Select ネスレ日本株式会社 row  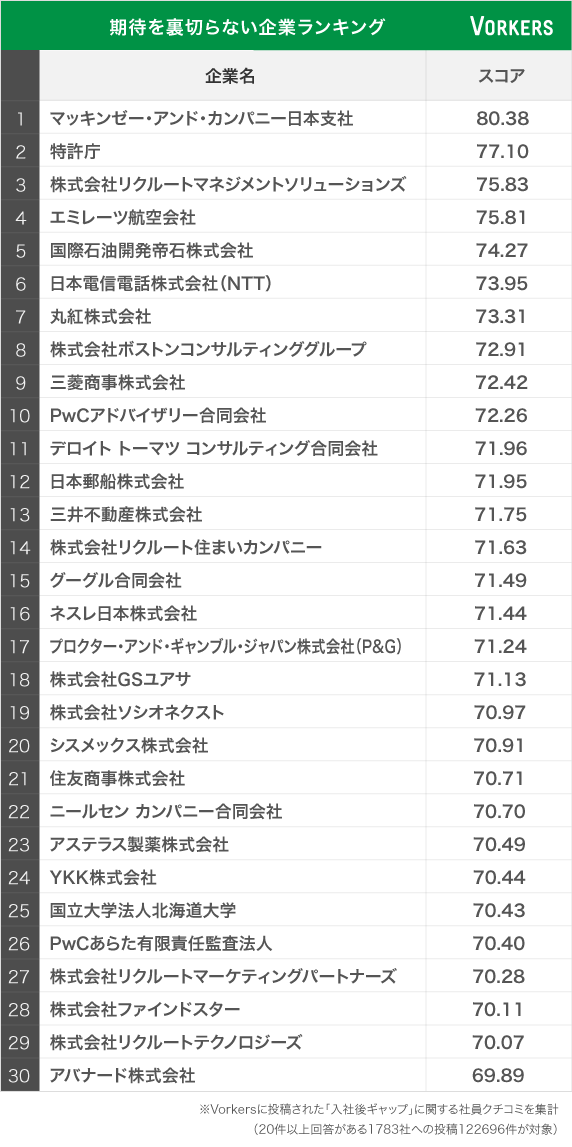click(286, 613)
